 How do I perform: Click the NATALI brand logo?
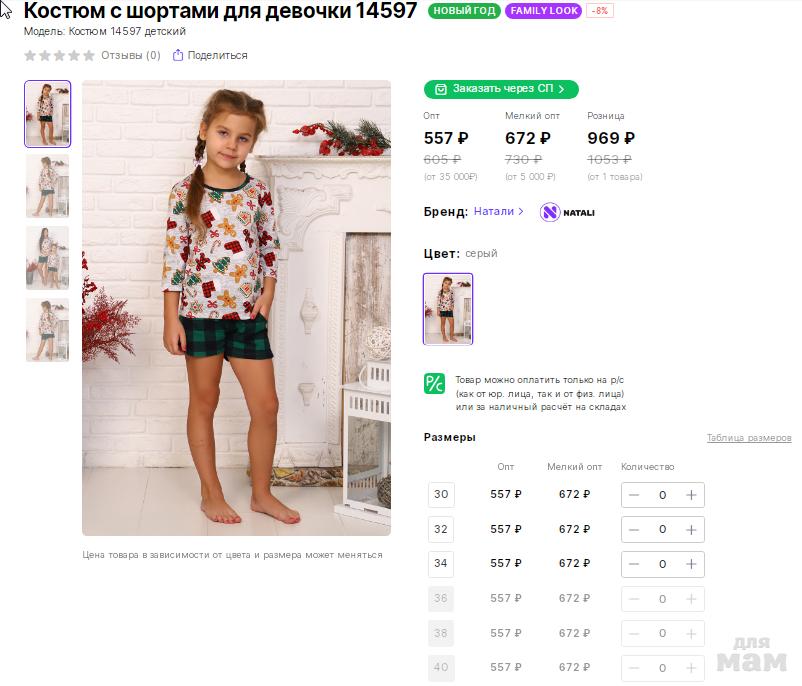[x=567, y=212]
